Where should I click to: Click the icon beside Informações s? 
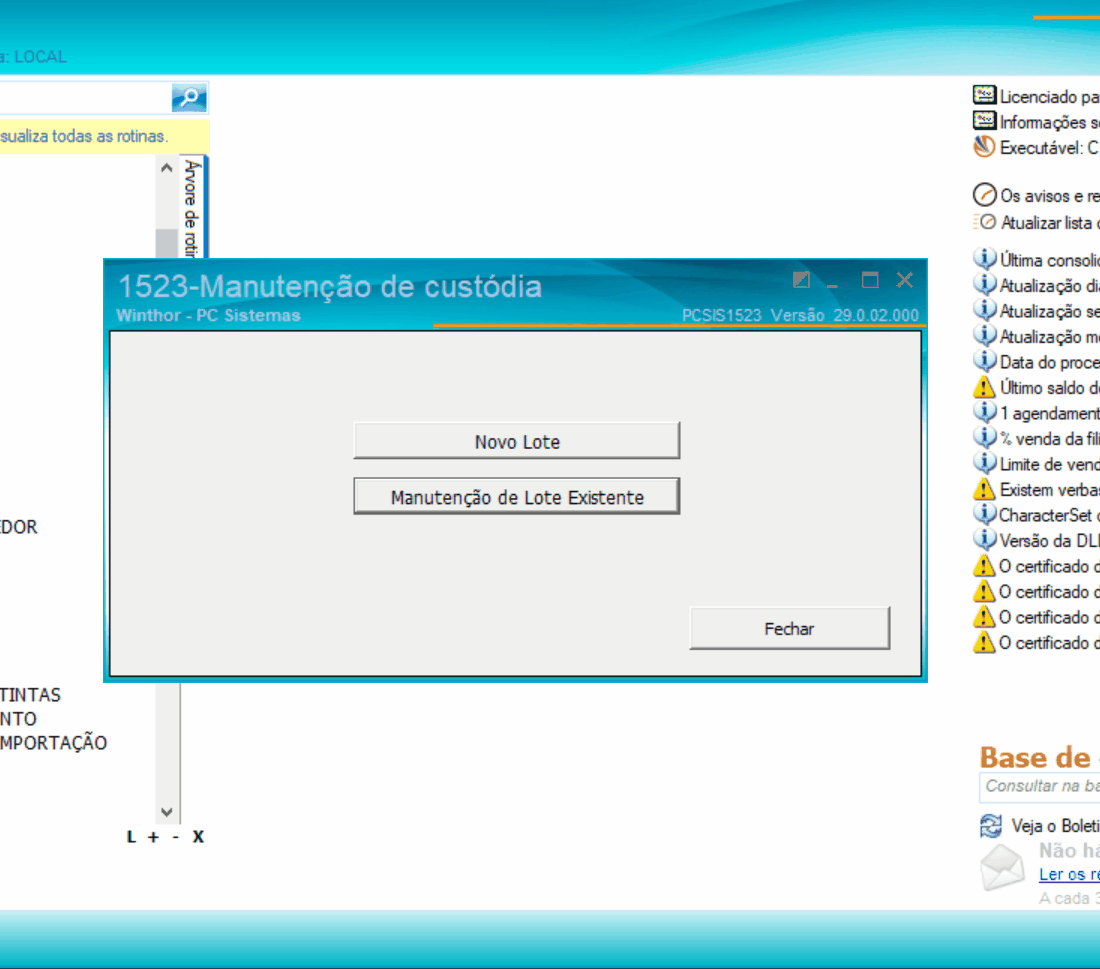click(x=984, y=121)
